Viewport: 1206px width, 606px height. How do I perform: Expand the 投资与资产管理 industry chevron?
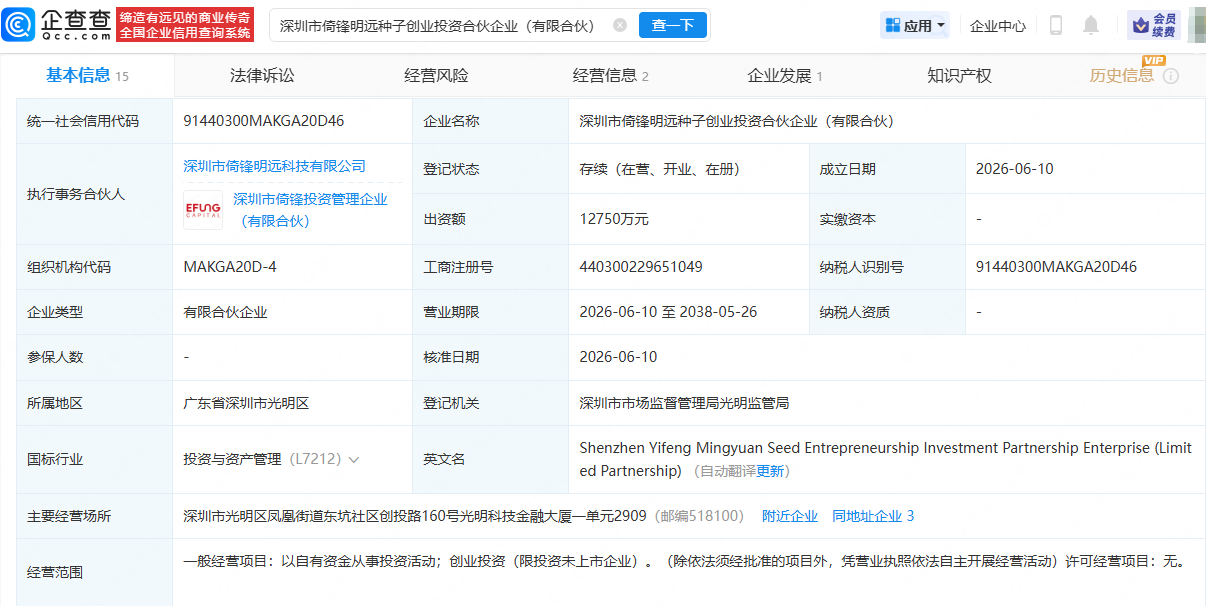pos(353,460)
